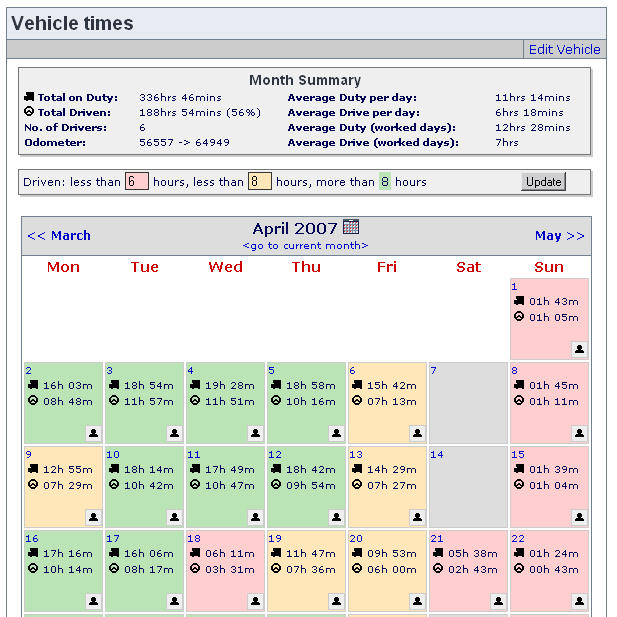Image resolution: width=617 pixels, height=617 pixels.
Task: Select the driver icon on April 18
Action: (x=255, y=601)
